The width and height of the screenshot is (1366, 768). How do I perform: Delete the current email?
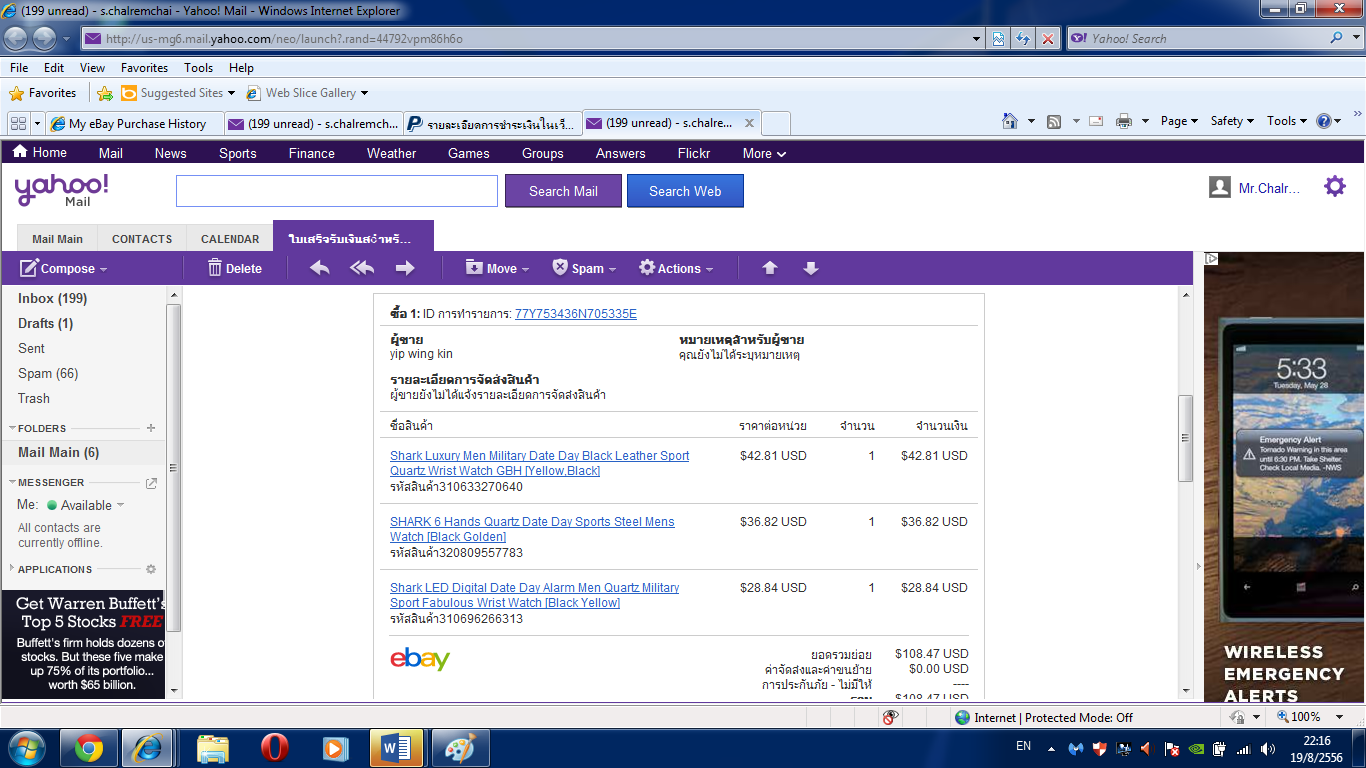click(234, 268)
